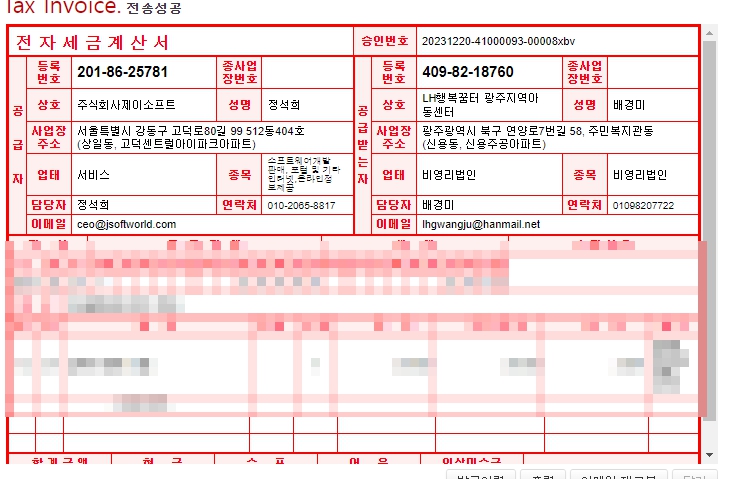
Task: Click the 발급이력 button at bottom
Action: click(x=481, y=475)
